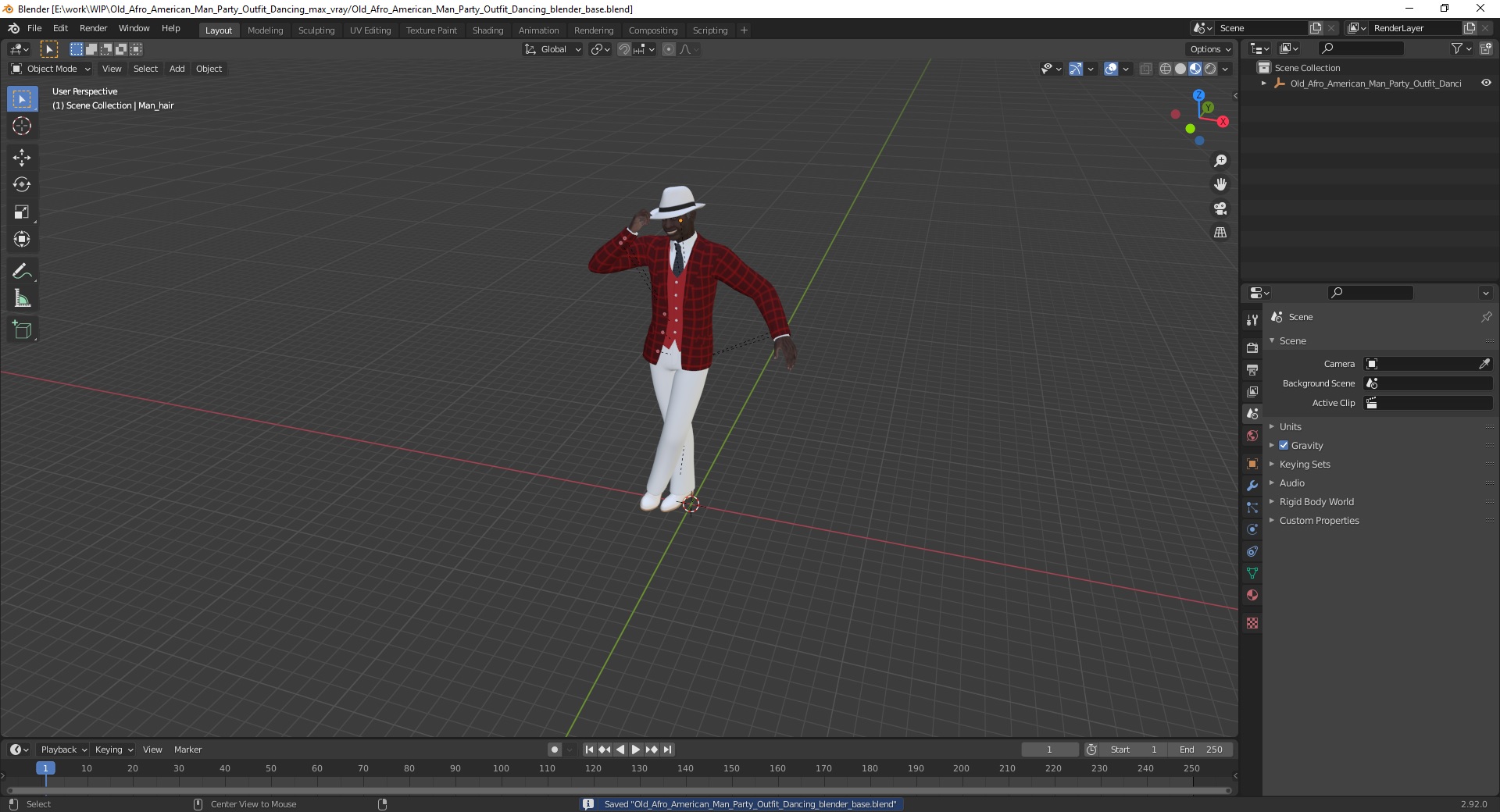Toggle snapping magnet icon

click(624, 49)
